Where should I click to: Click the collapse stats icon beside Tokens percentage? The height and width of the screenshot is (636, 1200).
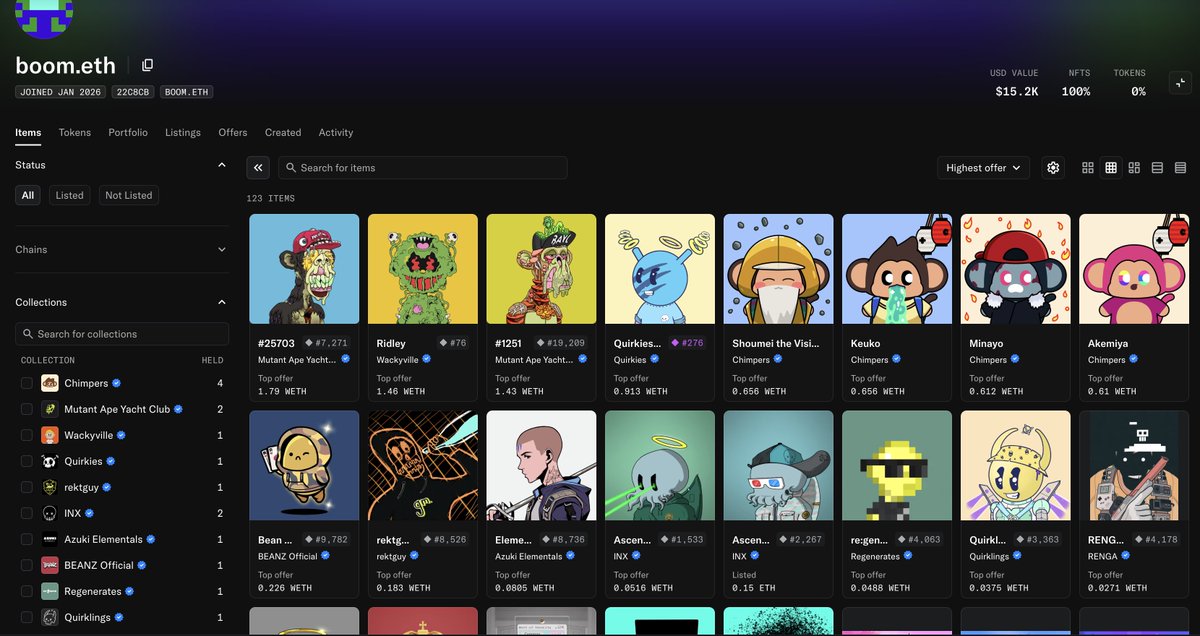(x=1180, y=83)
